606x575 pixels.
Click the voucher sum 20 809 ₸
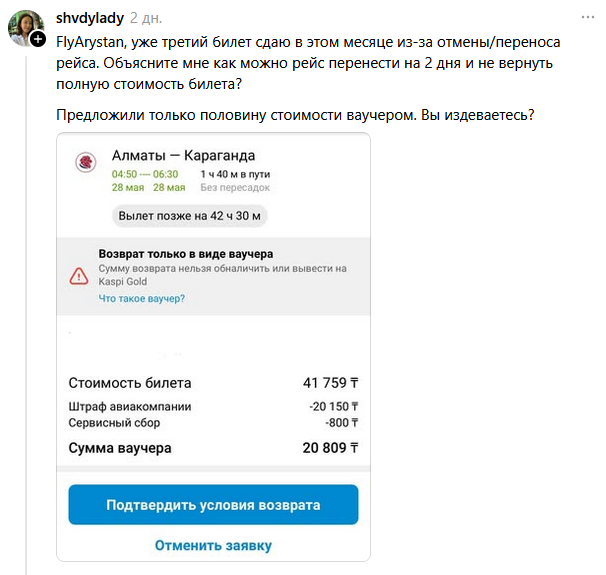(x=330, y=448)
